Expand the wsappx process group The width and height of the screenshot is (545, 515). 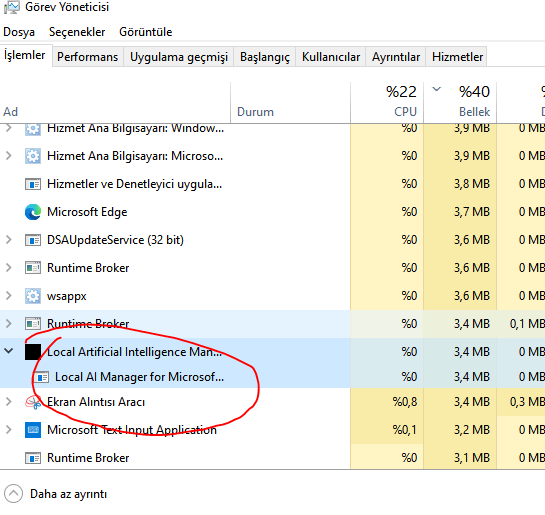click(x=9, y=296)
